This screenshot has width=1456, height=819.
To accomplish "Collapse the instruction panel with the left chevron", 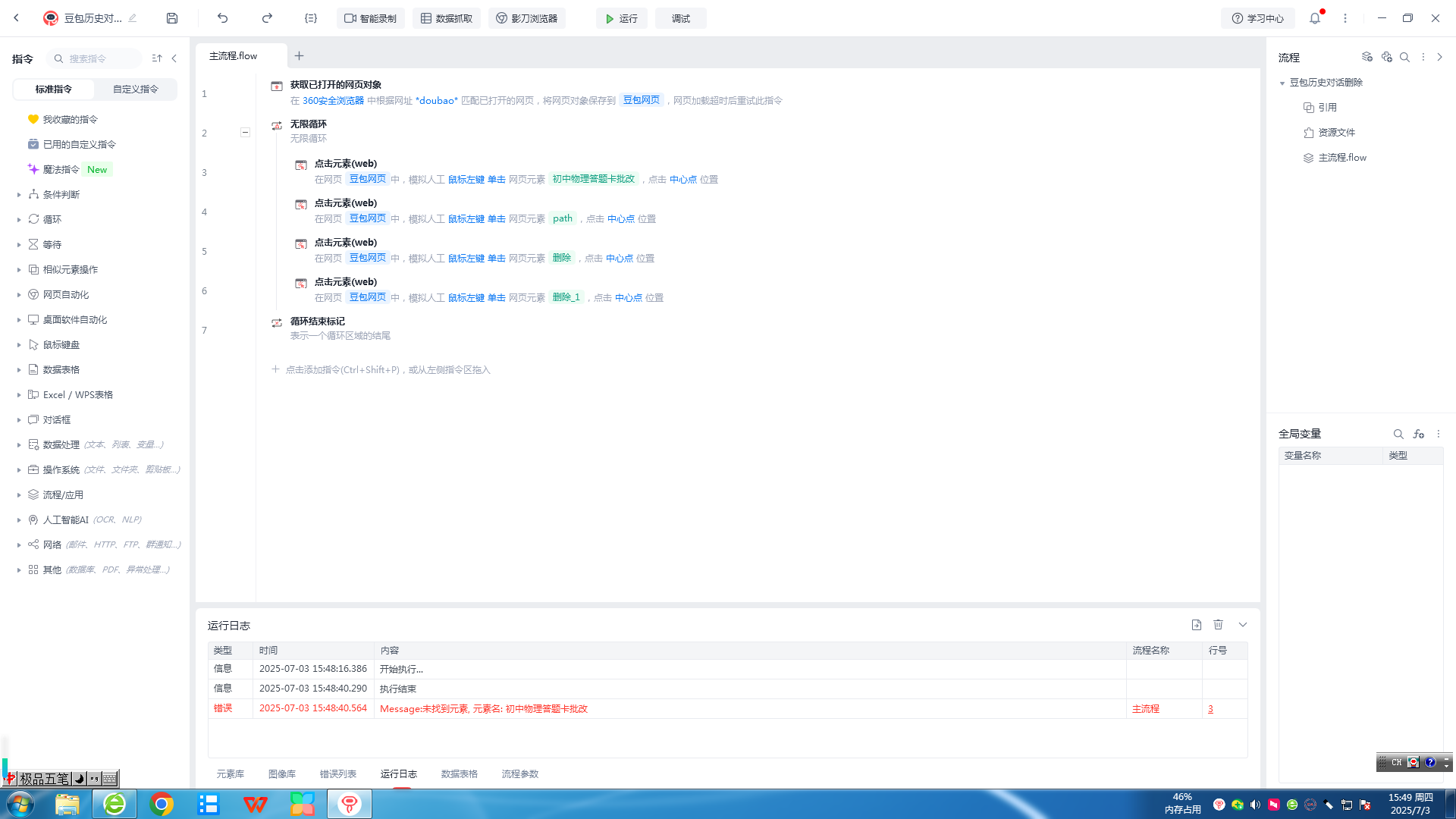I will (174, 58).
